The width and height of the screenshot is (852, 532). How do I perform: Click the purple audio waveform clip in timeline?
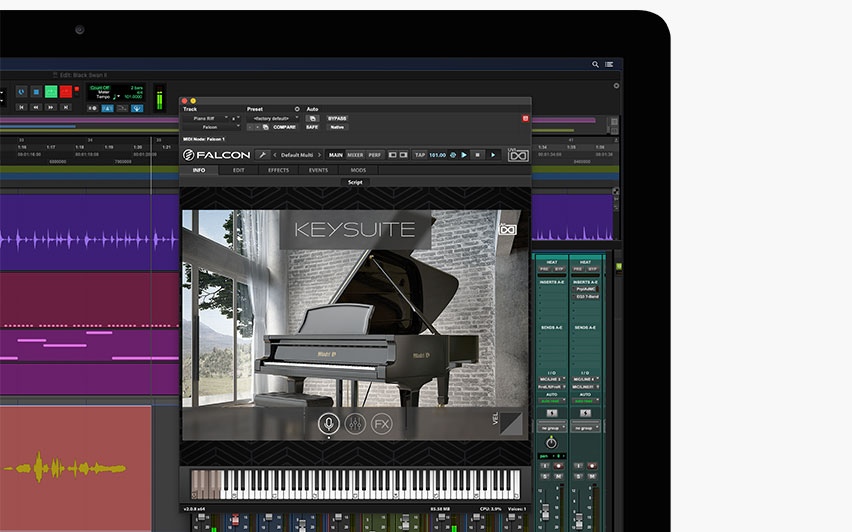(90, 233)
